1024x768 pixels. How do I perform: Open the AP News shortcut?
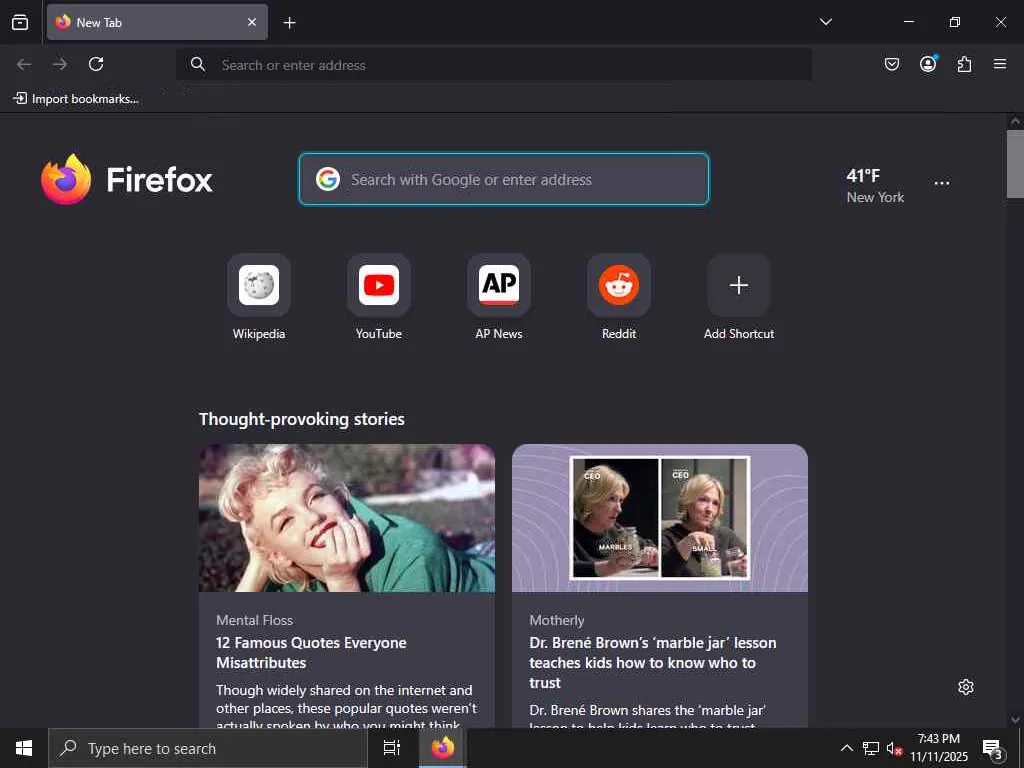click(499, 297)
